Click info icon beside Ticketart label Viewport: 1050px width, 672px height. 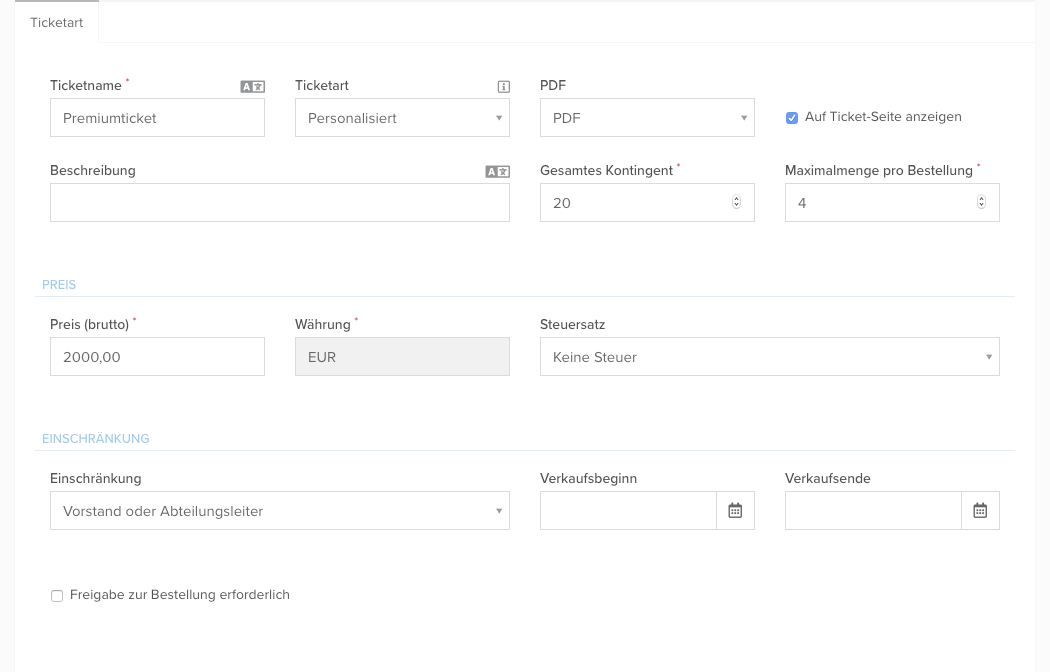click(503, 87)
